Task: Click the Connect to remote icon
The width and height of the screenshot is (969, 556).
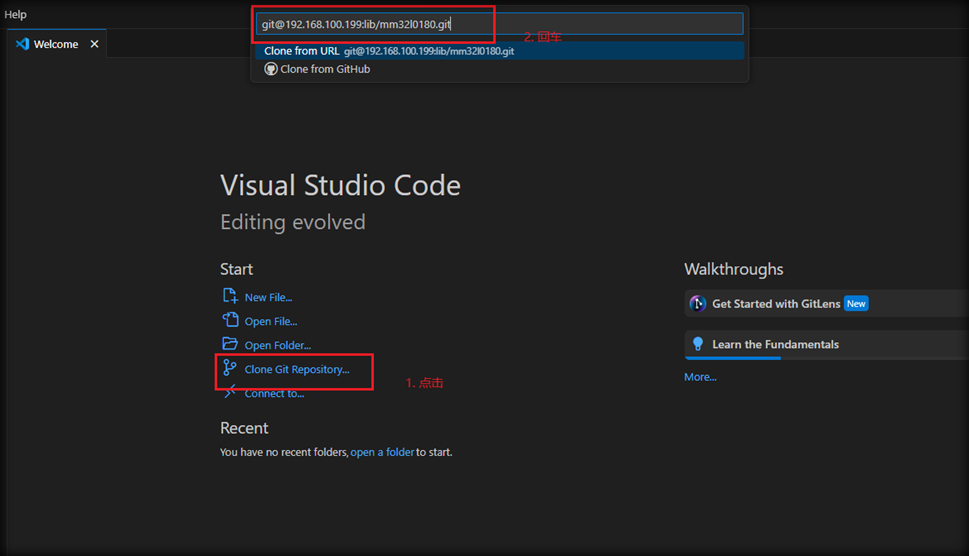Action: click(230, 393)
